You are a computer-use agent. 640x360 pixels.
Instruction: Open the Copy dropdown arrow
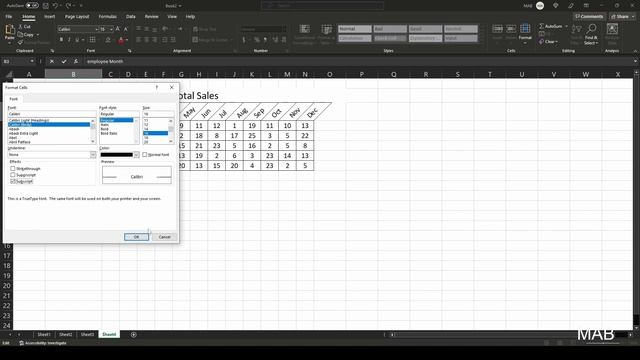pos(38,35)
